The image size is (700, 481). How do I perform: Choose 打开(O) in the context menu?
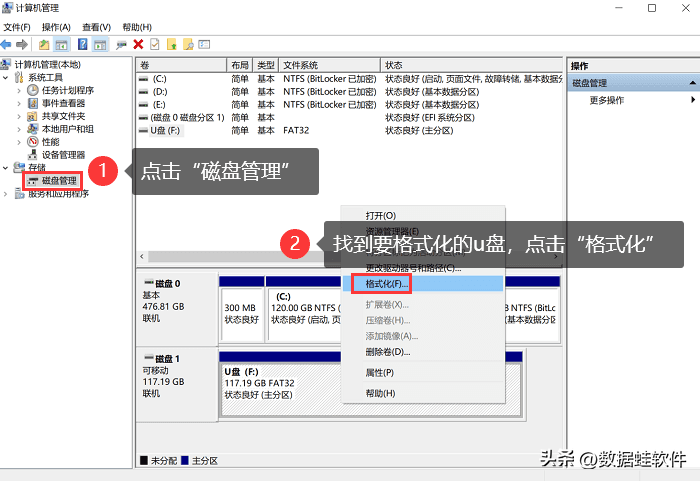pyautogui.click(x=423, y=216)
